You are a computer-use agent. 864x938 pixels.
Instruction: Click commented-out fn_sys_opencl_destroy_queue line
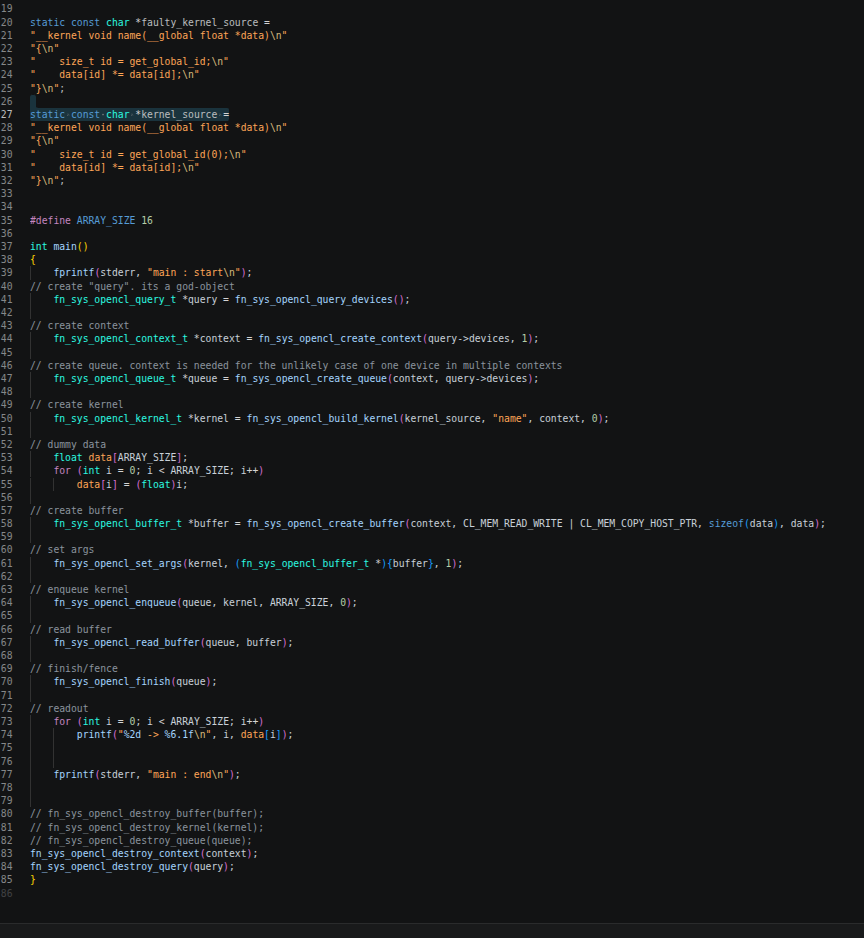pos(141,841)
